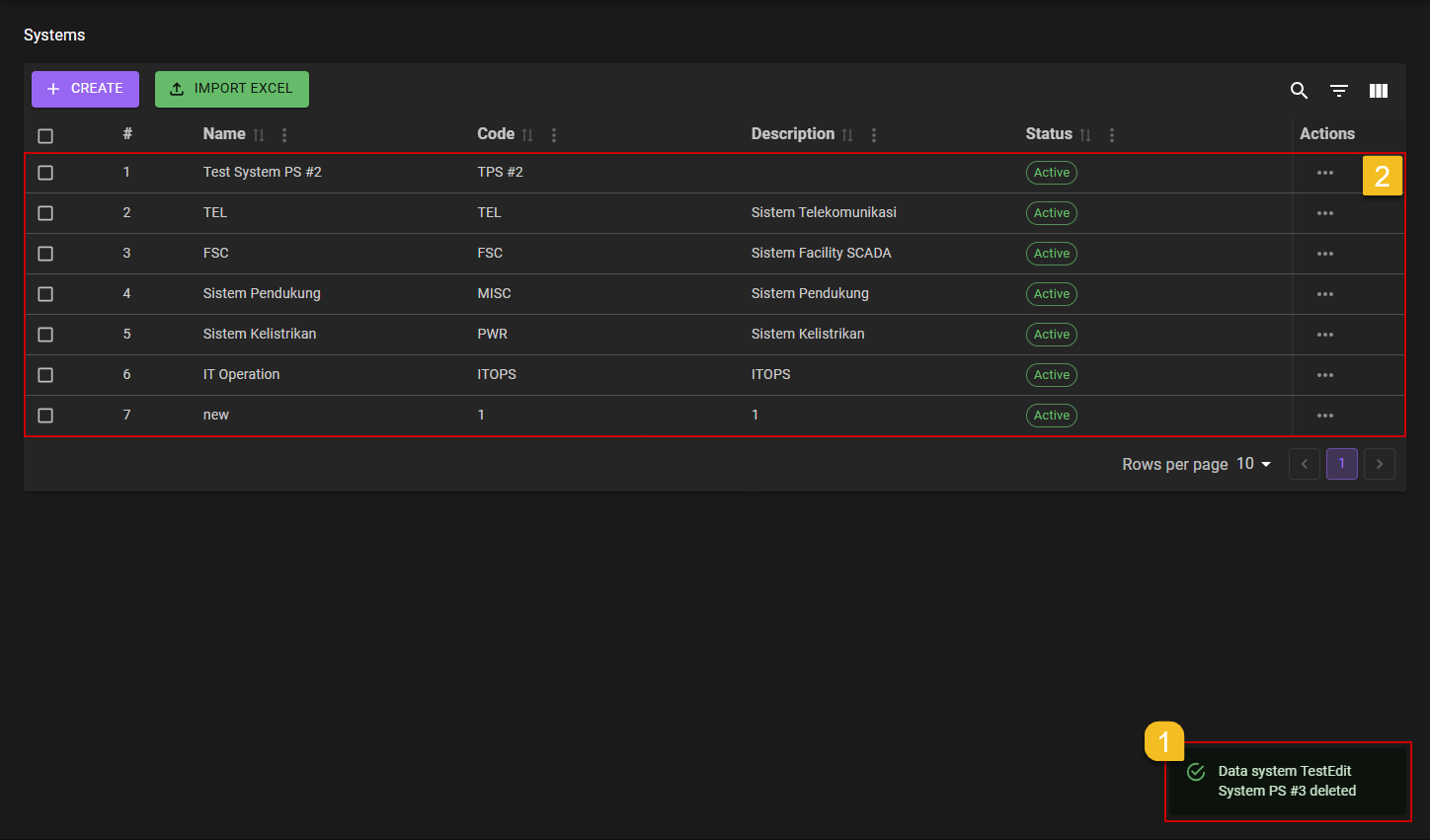Sort table by Name column arrows
1430x840 pixels.
pos(259,135)
